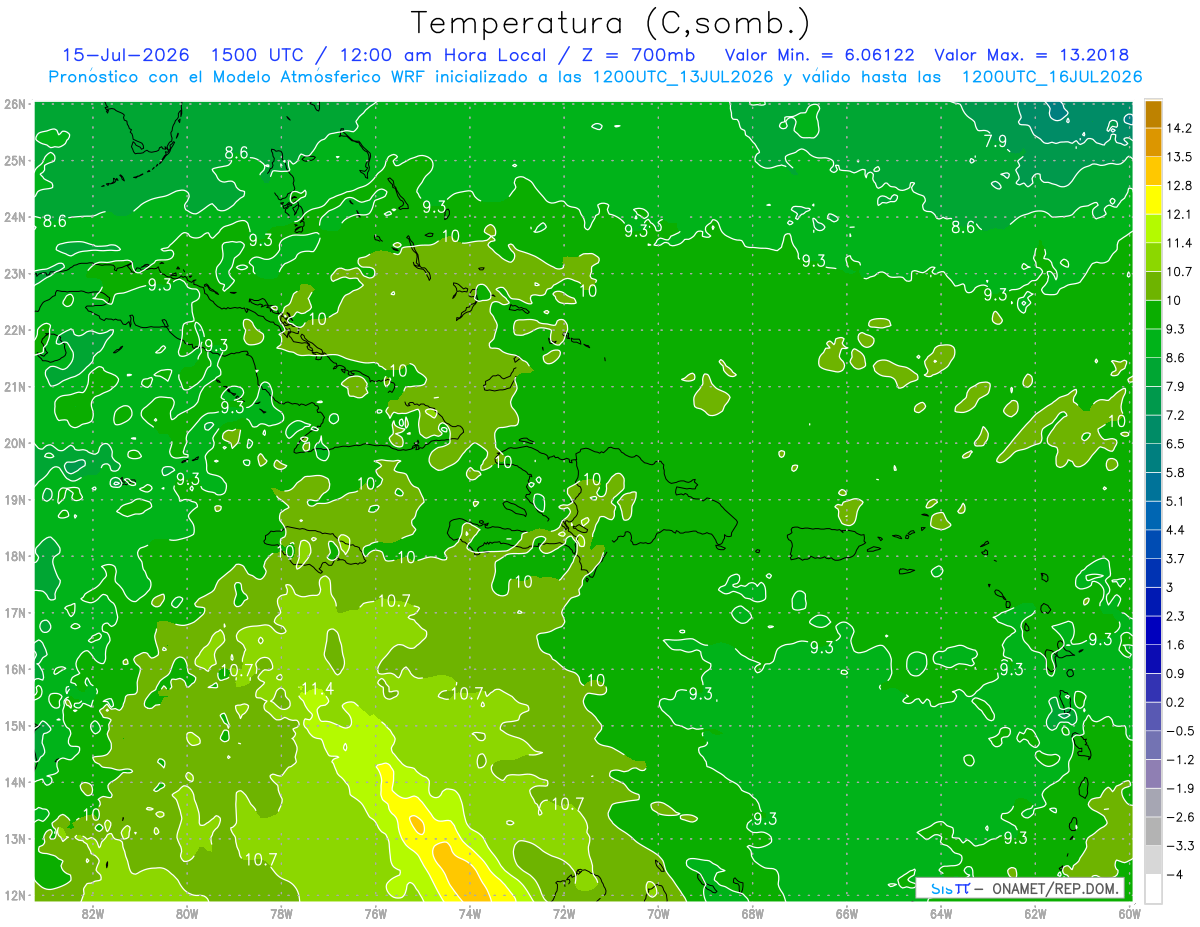Click the "ONAMET/REP.DOM." credit label

[1056, 888]
